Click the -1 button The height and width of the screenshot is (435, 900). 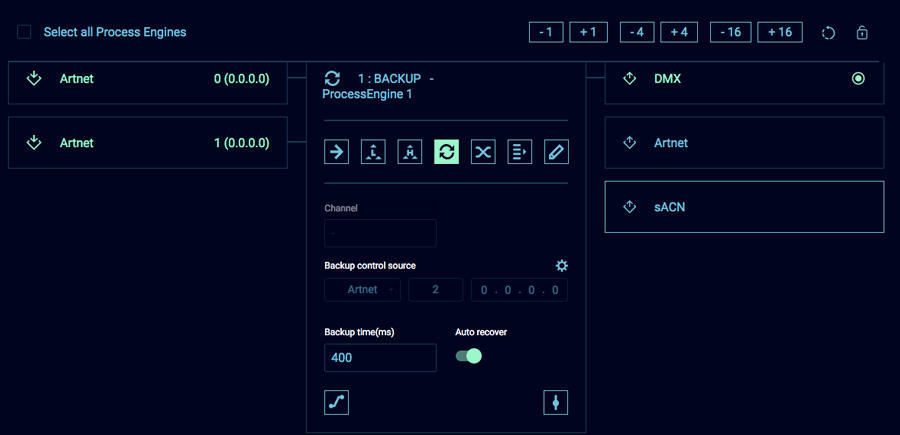coord(545,32)
